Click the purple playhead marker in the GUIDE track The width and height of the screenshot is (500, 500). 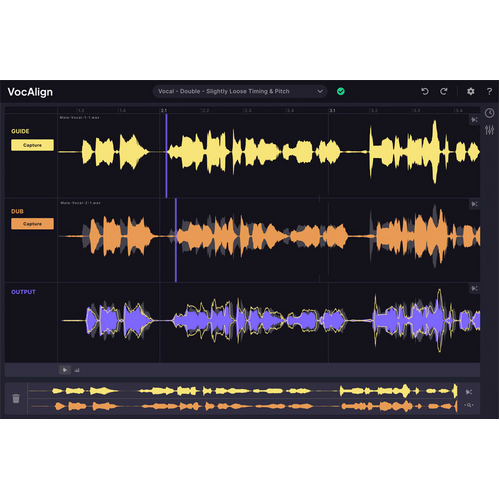point(166,156)
